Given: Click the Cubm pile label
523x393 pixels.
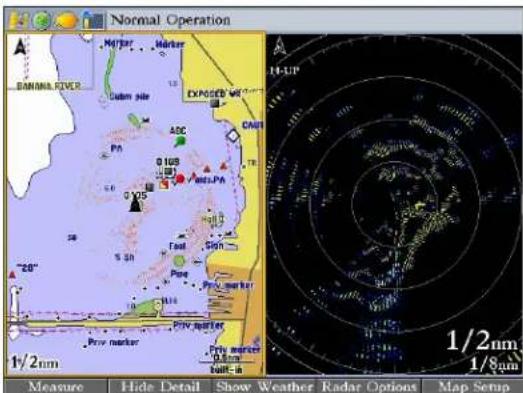Looking at the screenshot, I should (x=129, y=97).
